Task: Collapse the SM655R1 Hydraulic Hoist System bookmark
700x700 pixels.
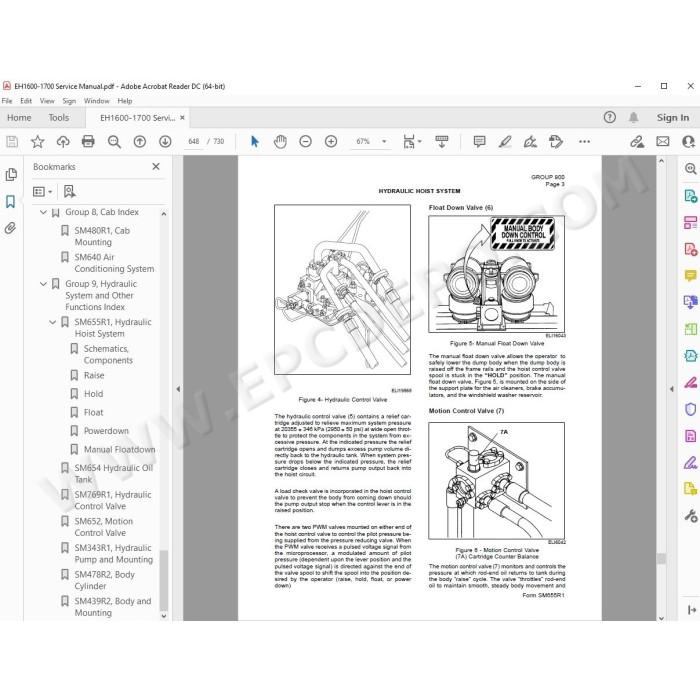Action: 52,322
